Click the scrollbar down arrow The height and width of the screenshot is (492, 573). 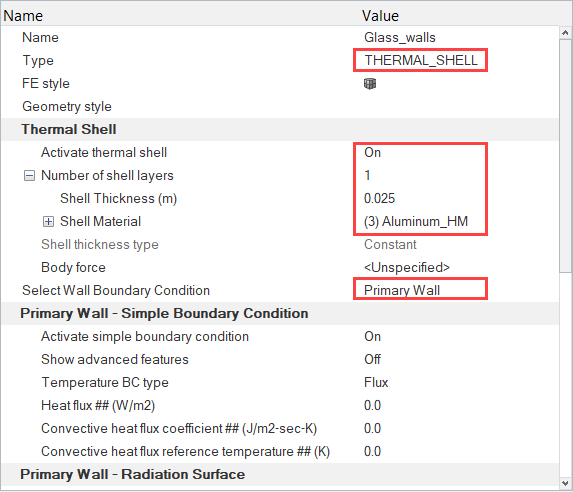click(x=565, y=483)
